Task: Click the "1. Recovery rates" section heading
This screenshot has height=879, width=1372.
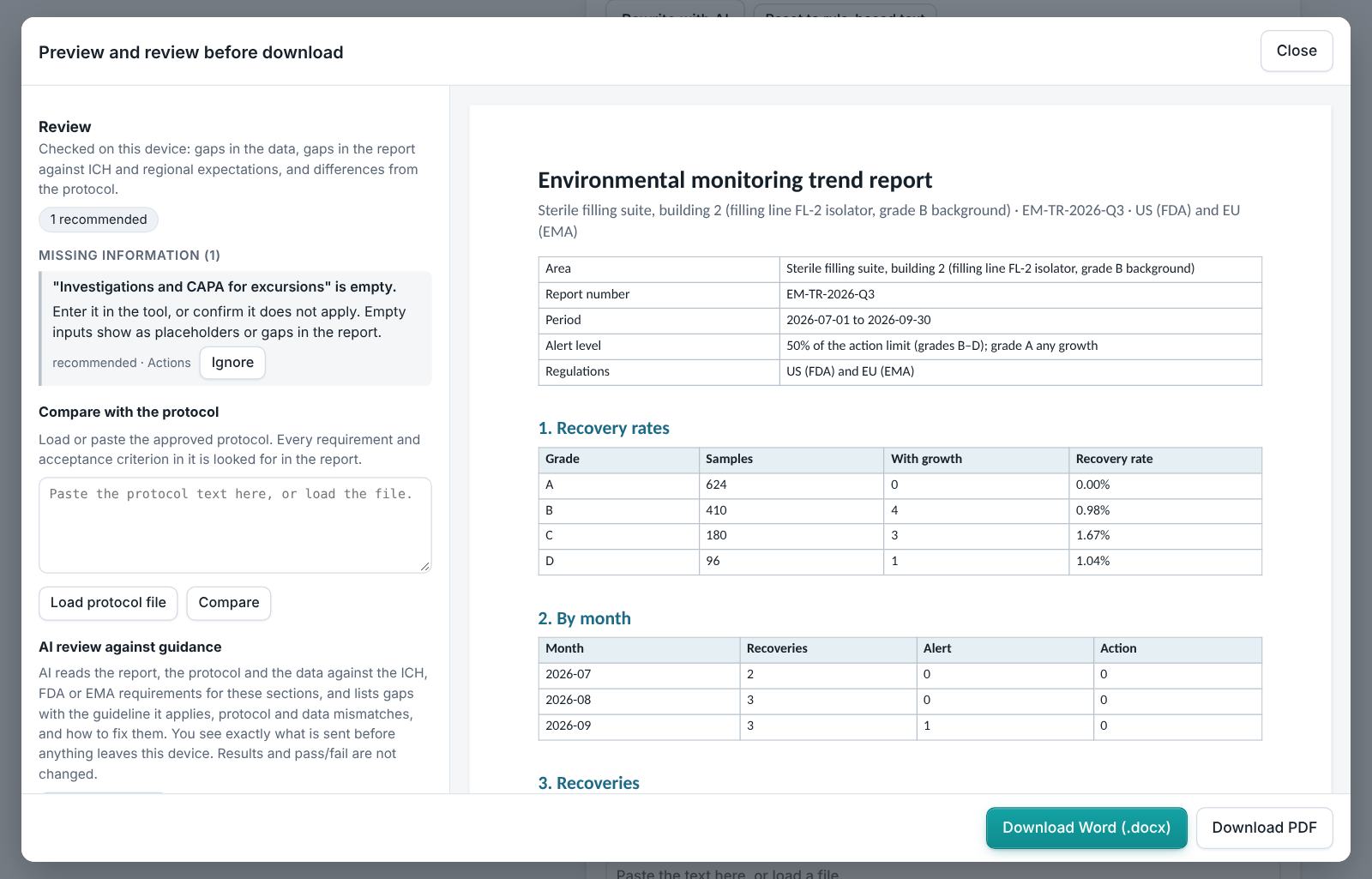Action: pyautogui.click(x=604, y=428)
